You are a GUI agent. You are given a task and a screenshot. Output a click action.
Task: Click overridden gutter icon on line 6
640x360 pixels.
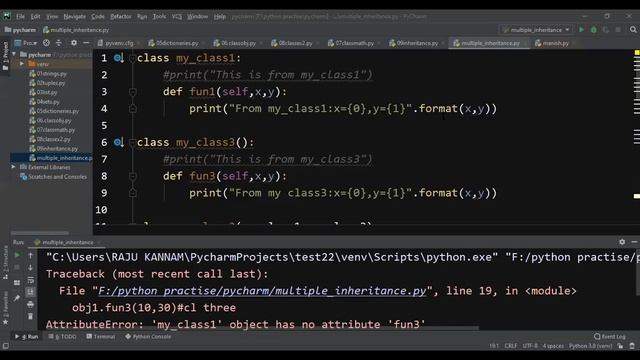[118, 142]
